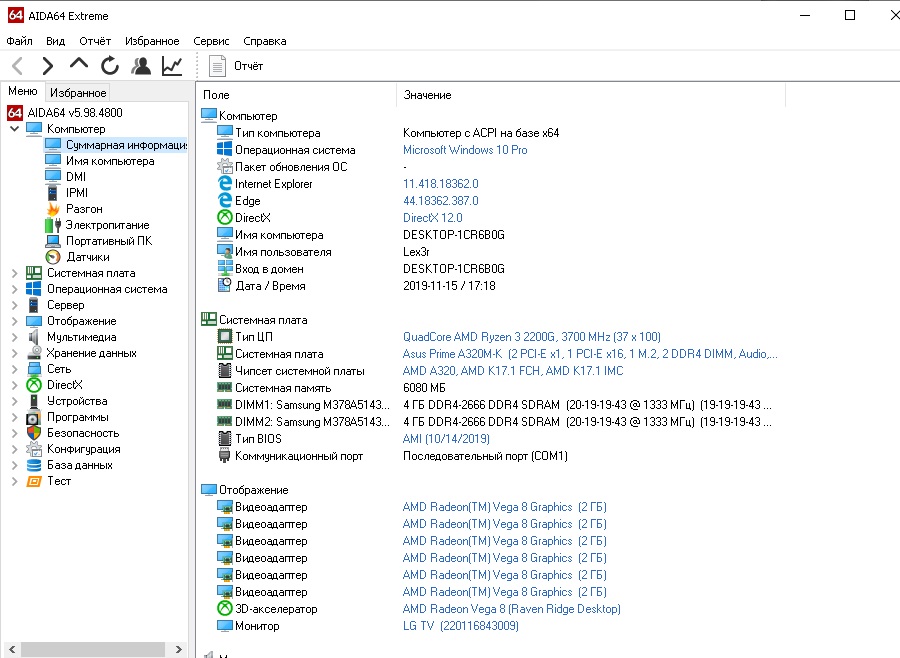Click the База данных database icon

point(34,465)
